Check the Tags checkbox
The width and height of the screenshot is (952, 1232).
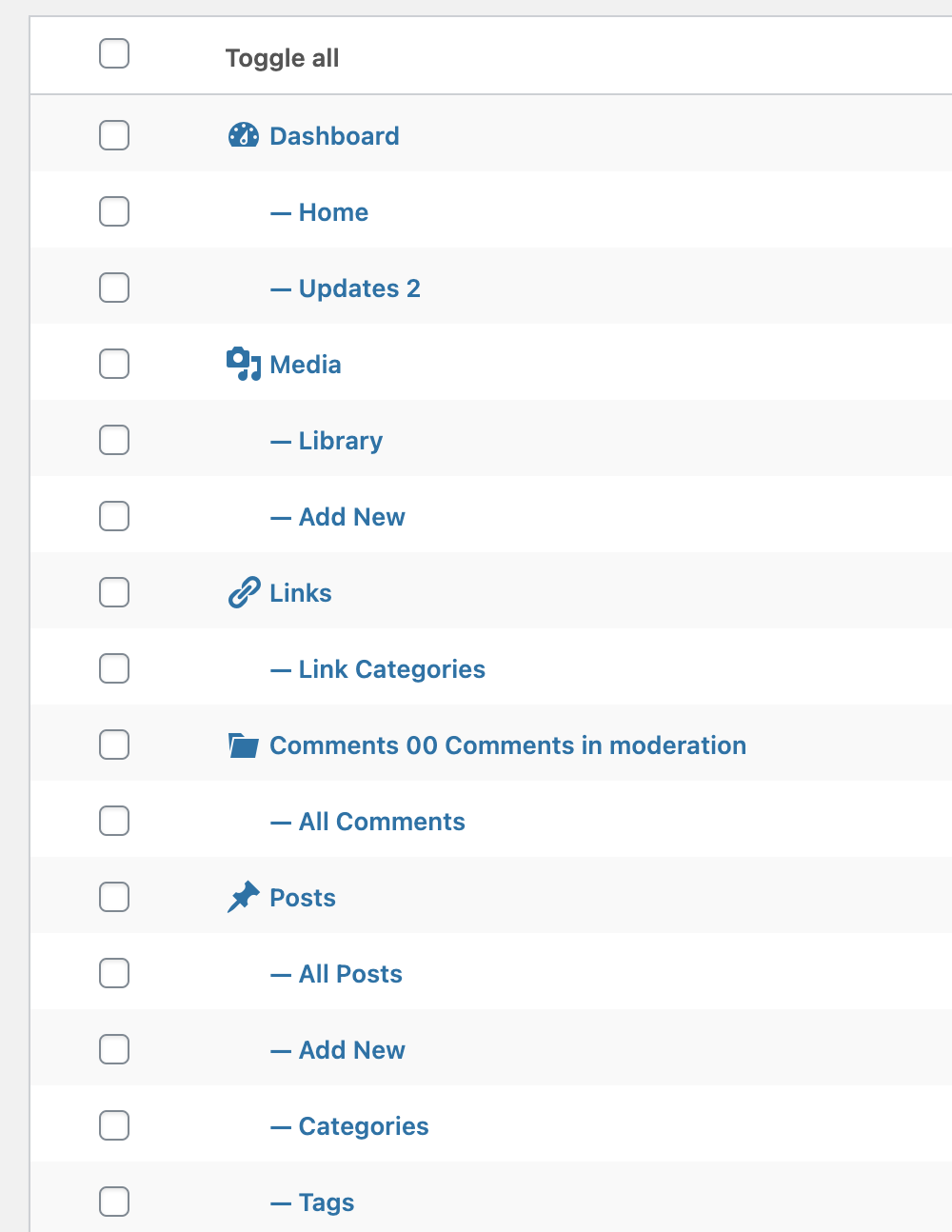point(113,1202)
